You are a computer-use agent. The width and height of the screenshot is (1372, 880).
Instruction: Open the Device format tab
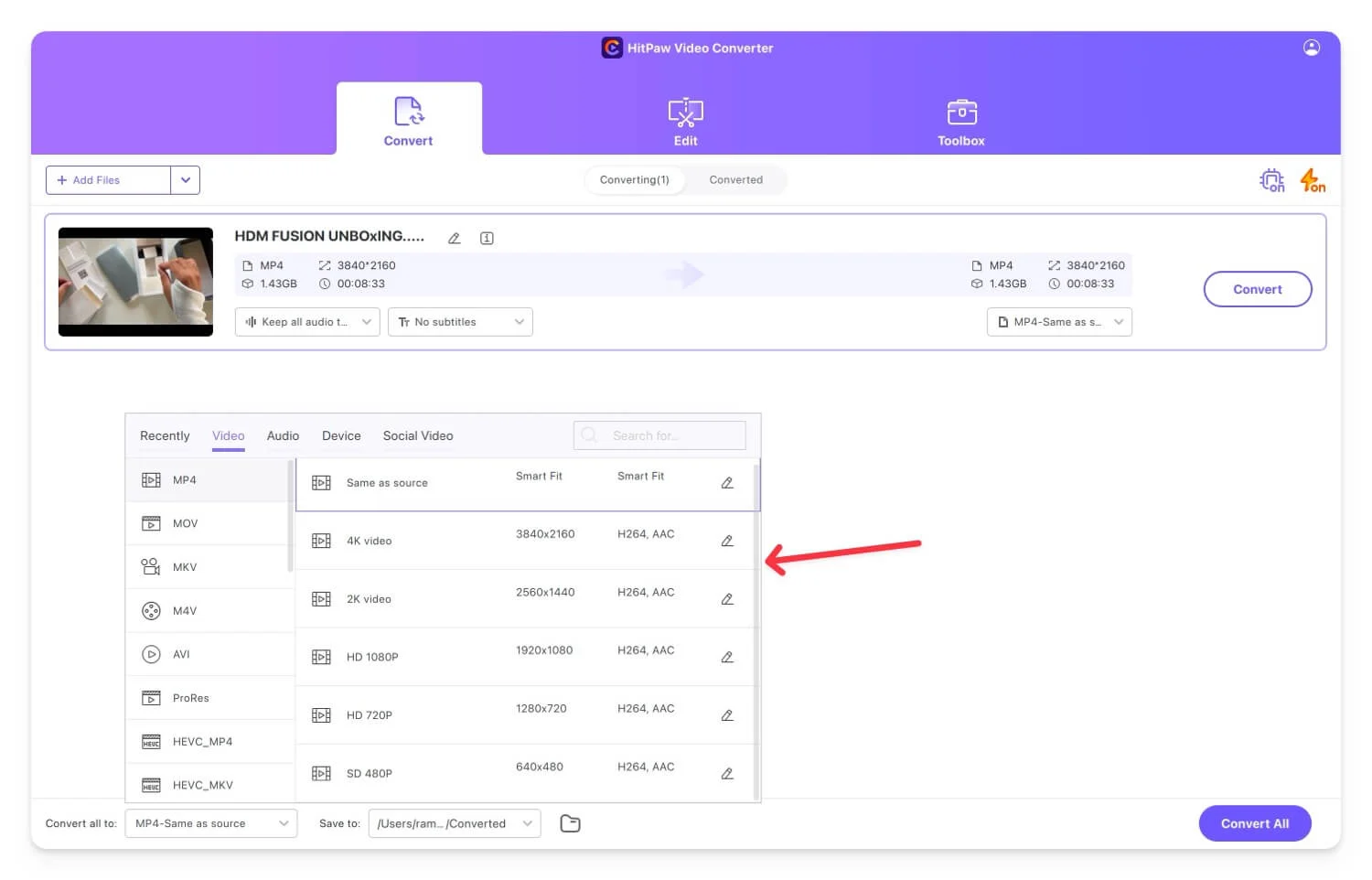point(341,435)
